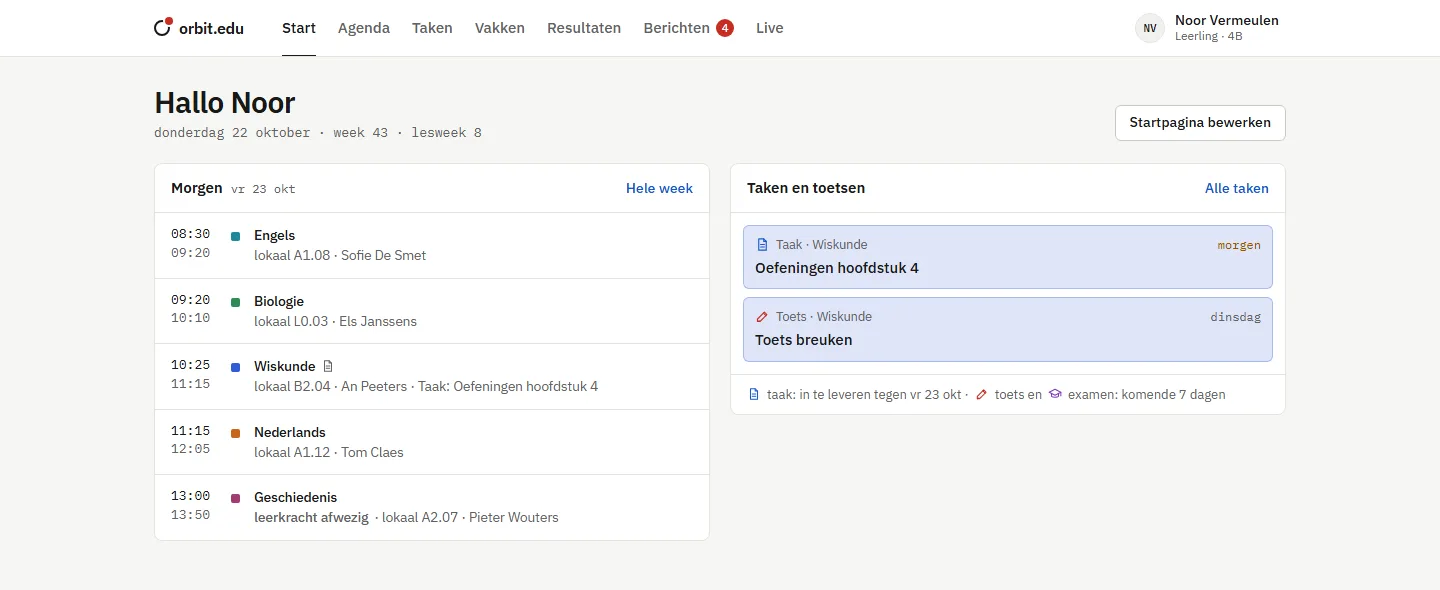1440x590 pixels.
Task: Open the Agenda tab
Action: coord(364,28)
